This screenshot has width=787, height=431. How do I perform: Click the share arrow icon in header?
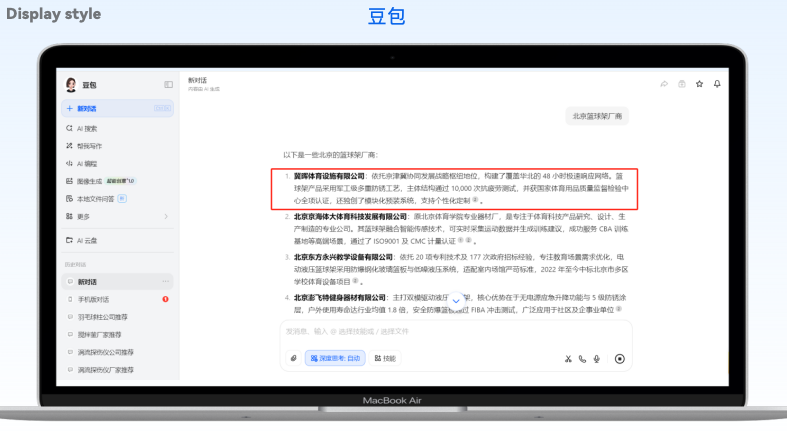[664, 84]
